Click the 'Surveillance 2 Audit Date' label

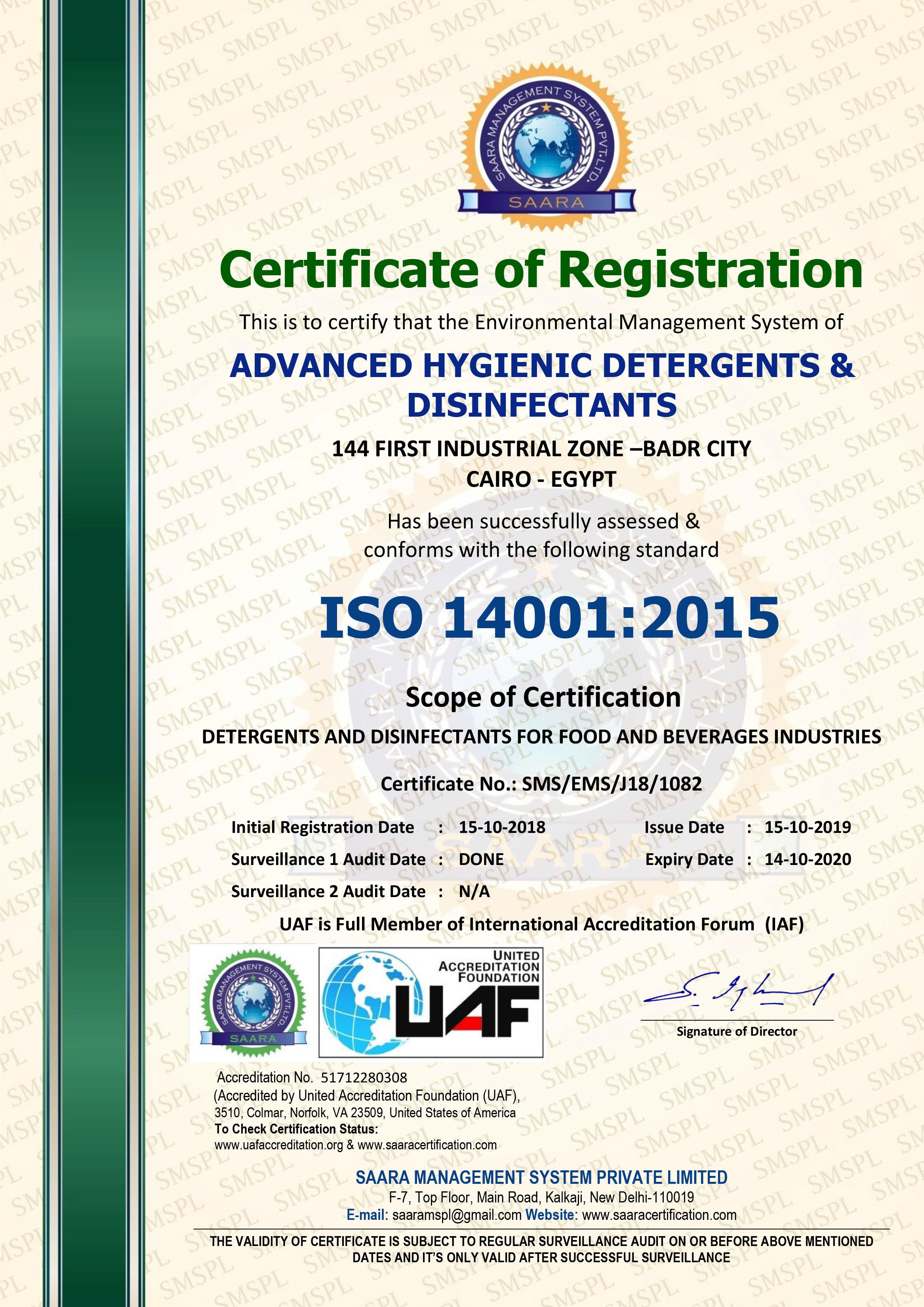click(328, 892)
